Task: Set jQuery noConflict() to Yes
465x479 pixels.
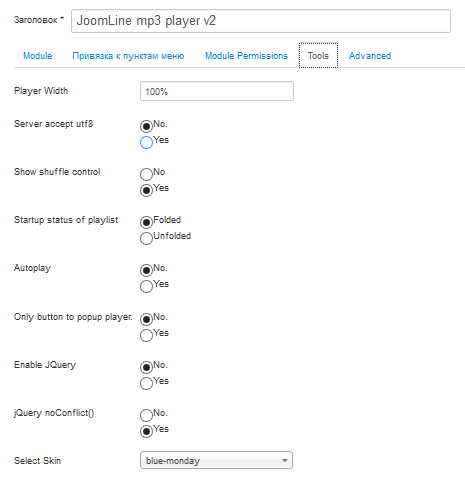Action: pos(146,431)
